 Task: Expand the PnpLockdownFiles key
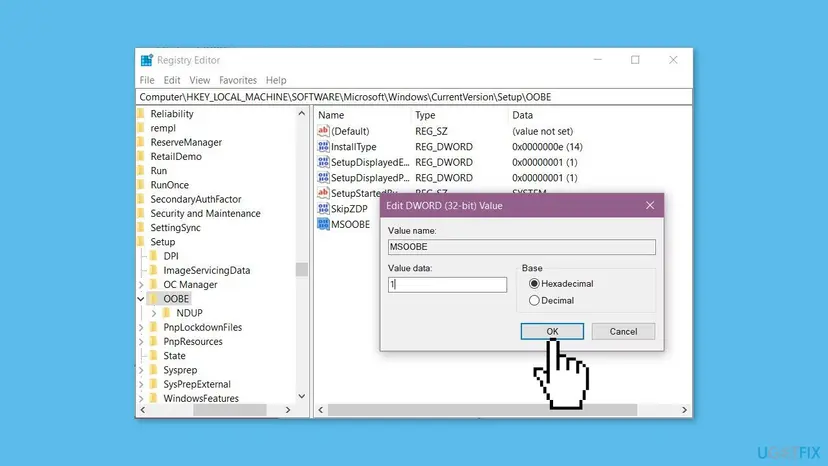click(x=141, y=328)
